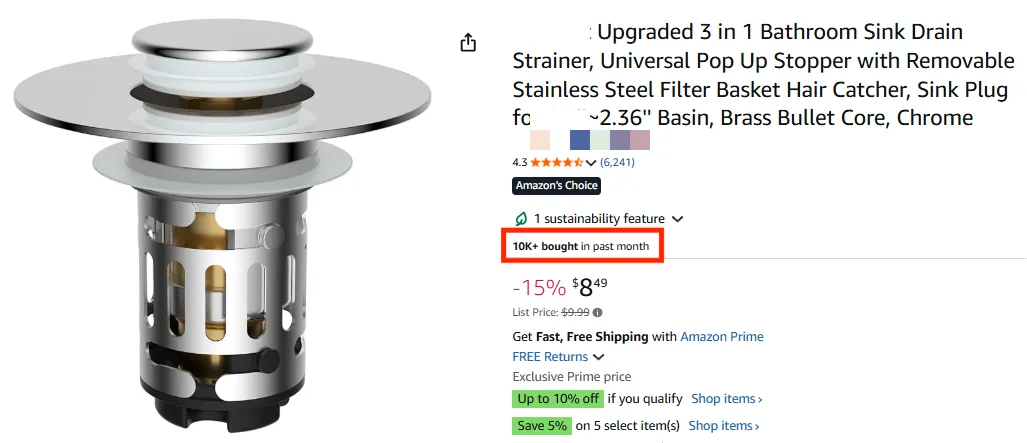Viewport: 1027px width, 443px height.
Task: Select the pink color swatch
Action: 640,140
